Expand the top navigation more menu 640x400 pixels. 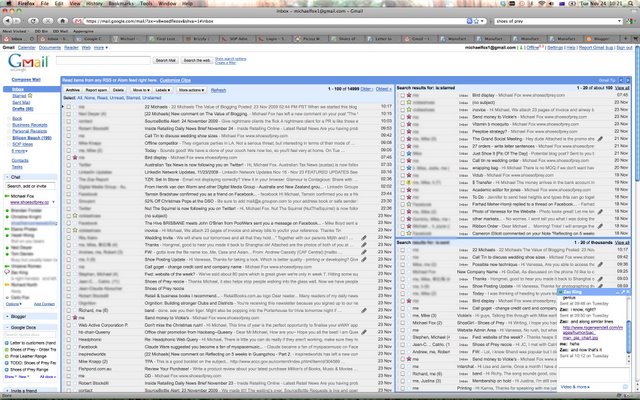[x=101, y=48]
